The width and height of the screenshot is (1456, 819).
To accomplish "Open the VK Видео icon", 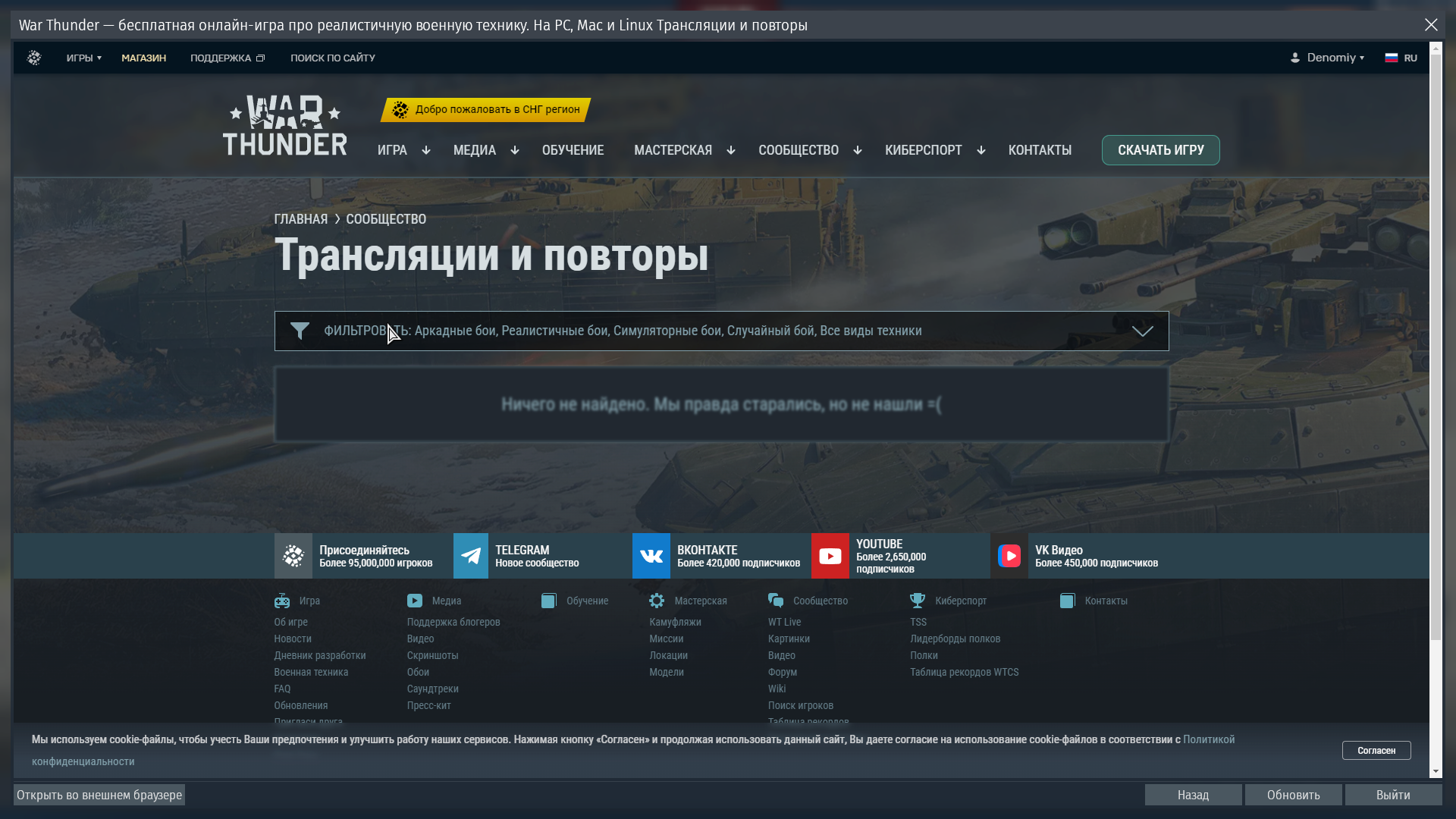I will [x=1009, y=556].
